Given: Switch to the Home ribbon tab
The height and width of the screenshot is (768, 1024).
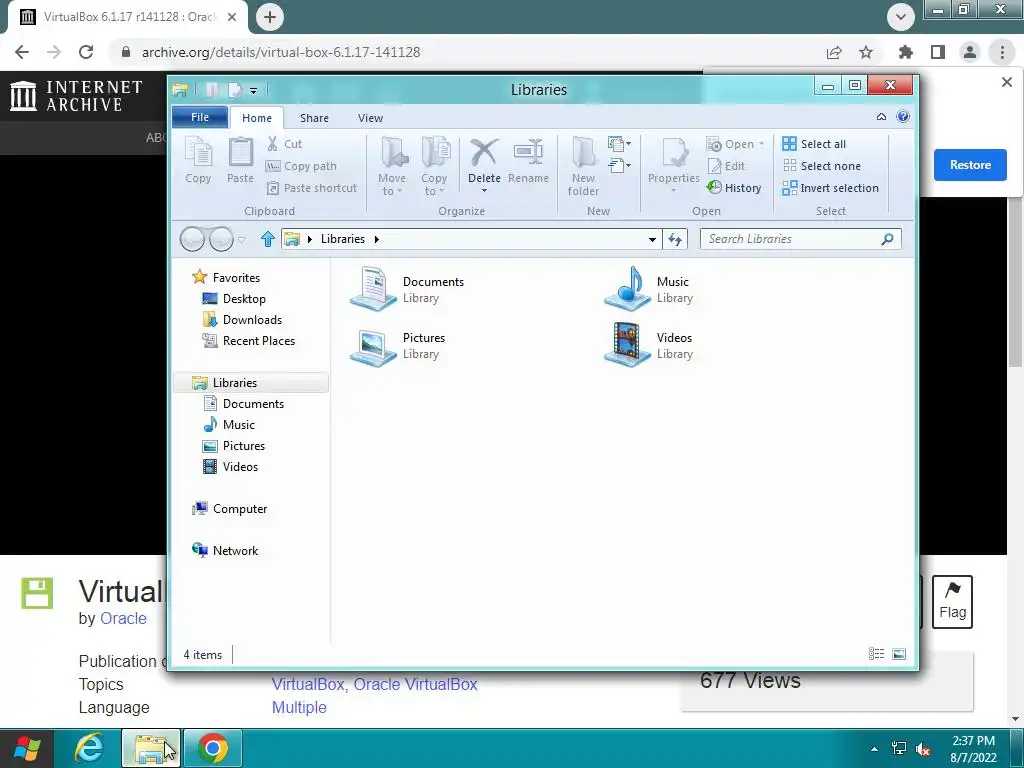Looking at the screenshot, I should 257,118.
